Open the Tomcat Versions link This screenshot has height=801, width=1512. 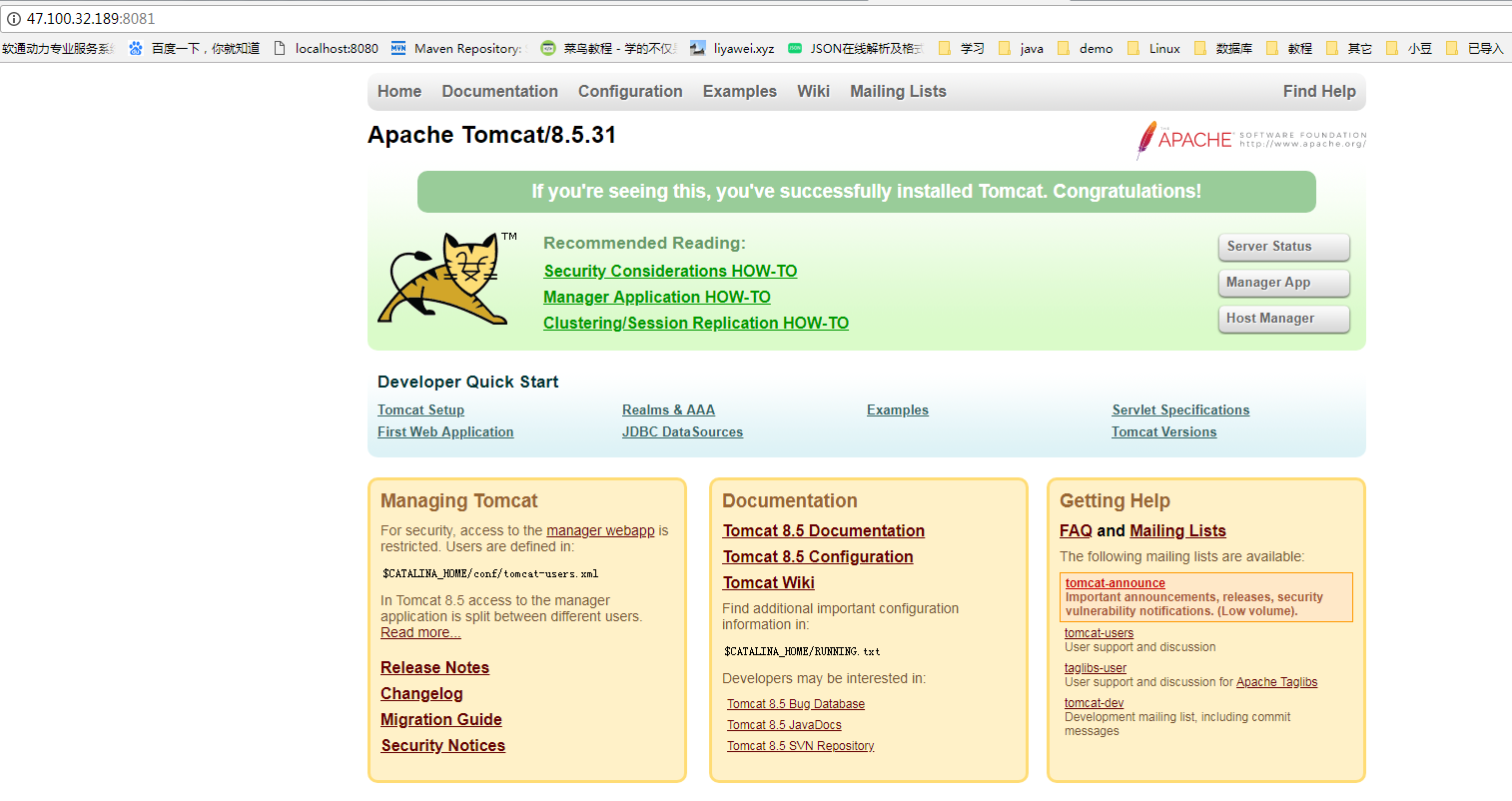(1164, 431)
